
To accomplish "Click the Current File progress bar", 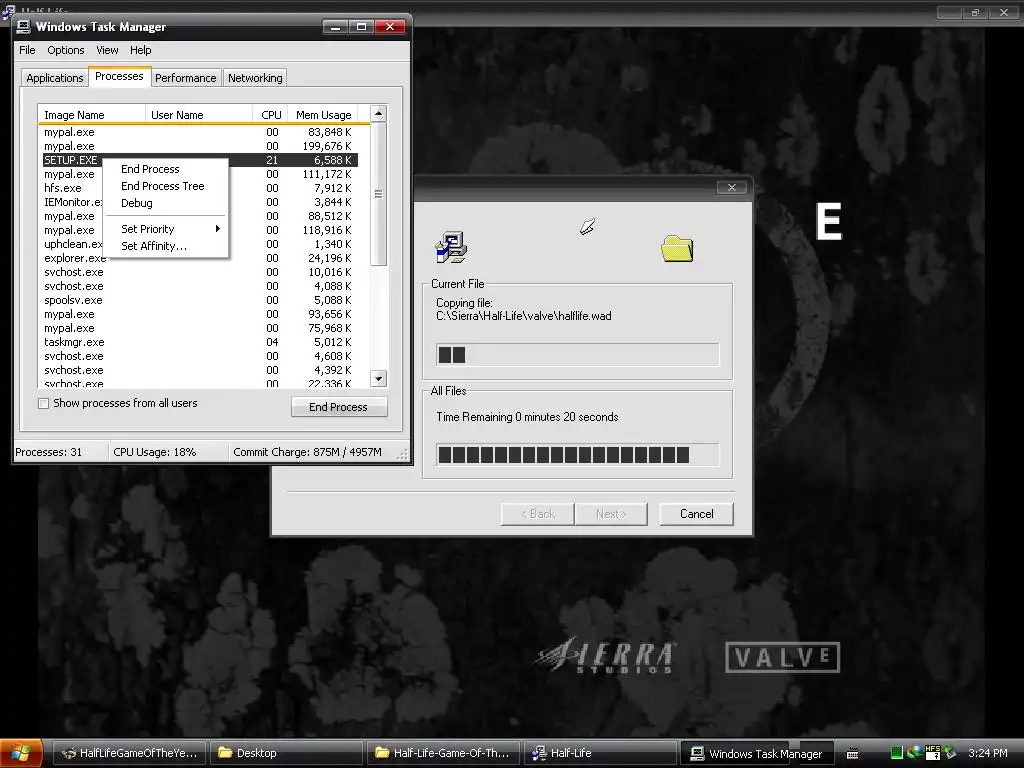I will (x=577, y=355).
